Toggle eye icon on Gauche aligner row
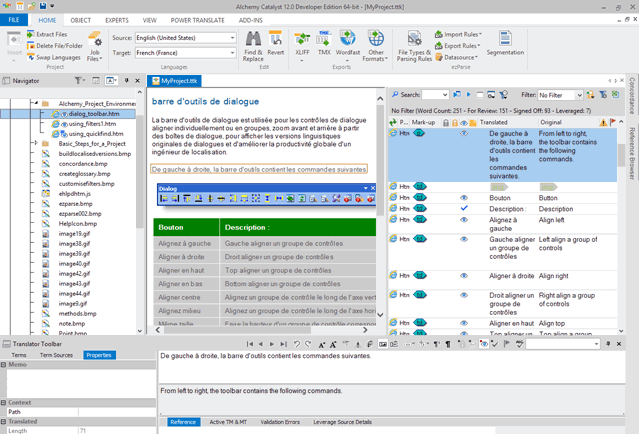The image size is (639, 434). pyautogui.click(x=464, y=240)
